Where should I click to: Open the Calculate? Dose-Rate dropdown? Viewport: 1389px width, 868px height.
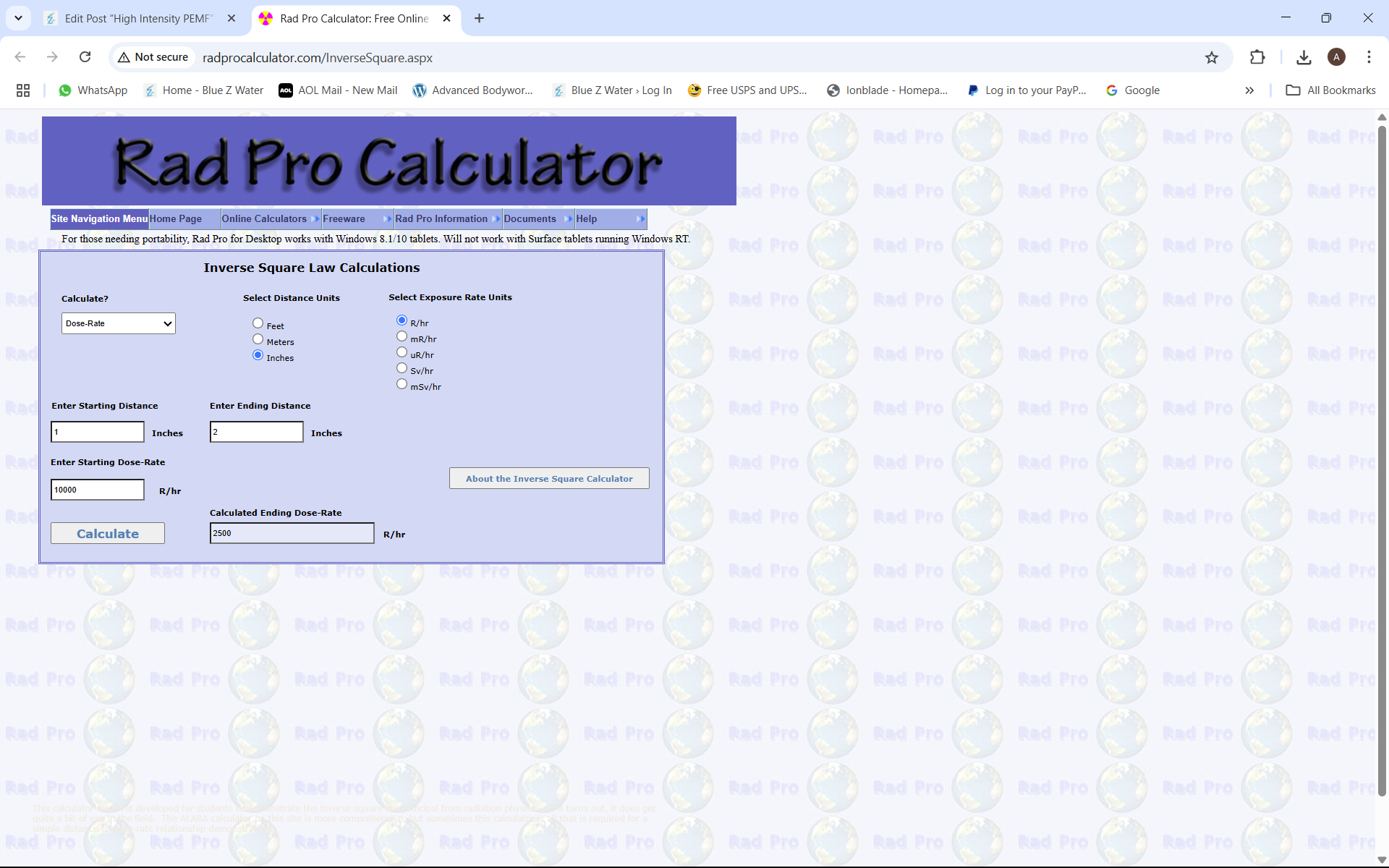119,323
